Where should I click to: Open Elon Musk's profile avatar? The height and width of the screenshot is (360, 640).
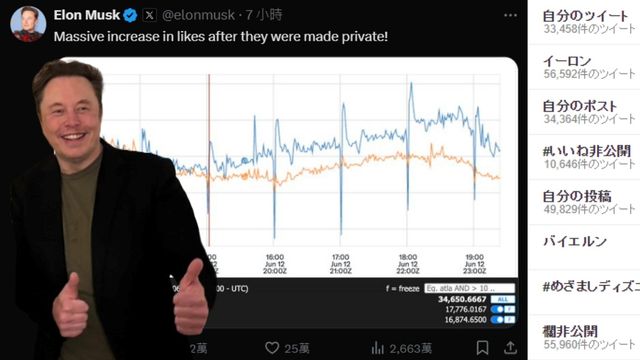pyautogui.click(x=28, y=24)
